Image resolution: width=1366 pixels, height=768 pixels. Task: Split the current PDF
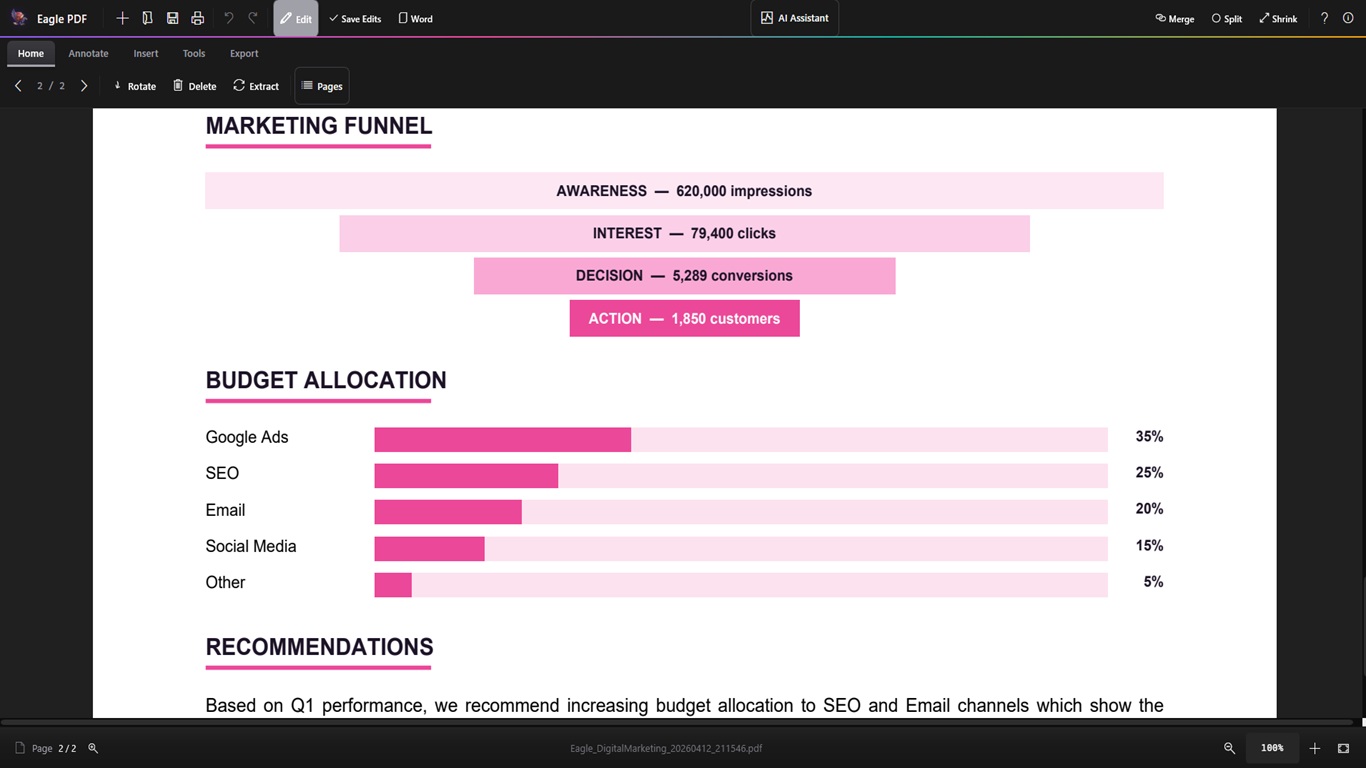coord(1226,18)
